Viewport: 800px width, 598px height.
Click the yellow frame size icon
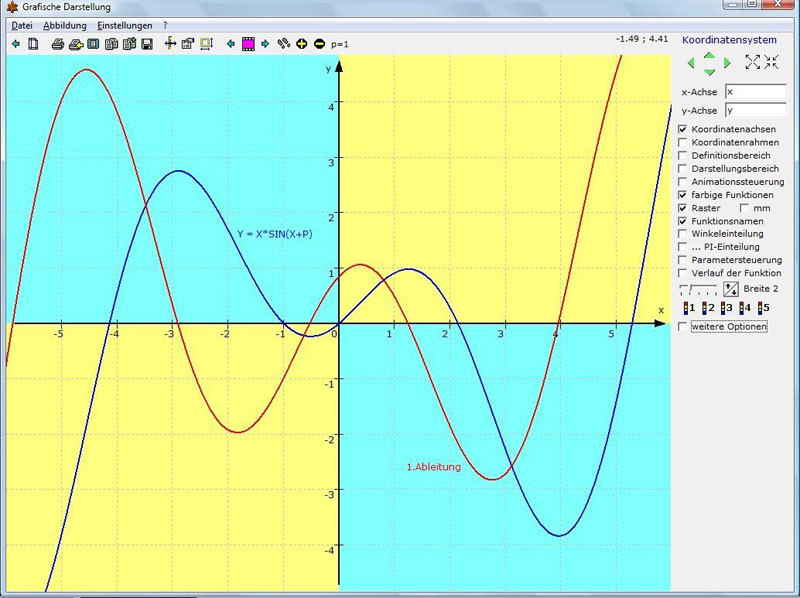(x=206, y=44)
